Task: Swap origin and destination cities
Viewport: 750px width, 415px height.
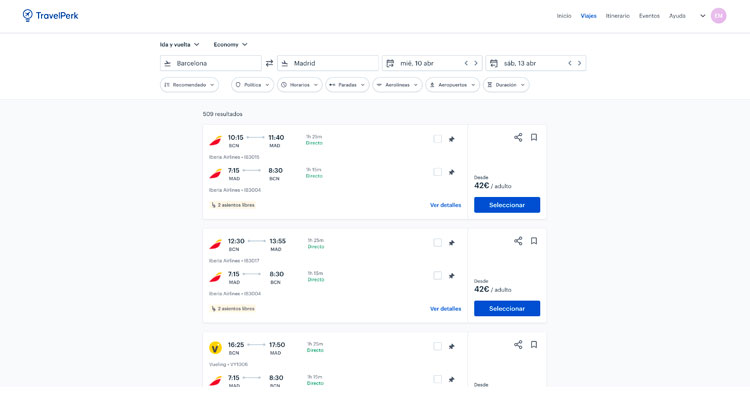Action: tap(269, 63)
